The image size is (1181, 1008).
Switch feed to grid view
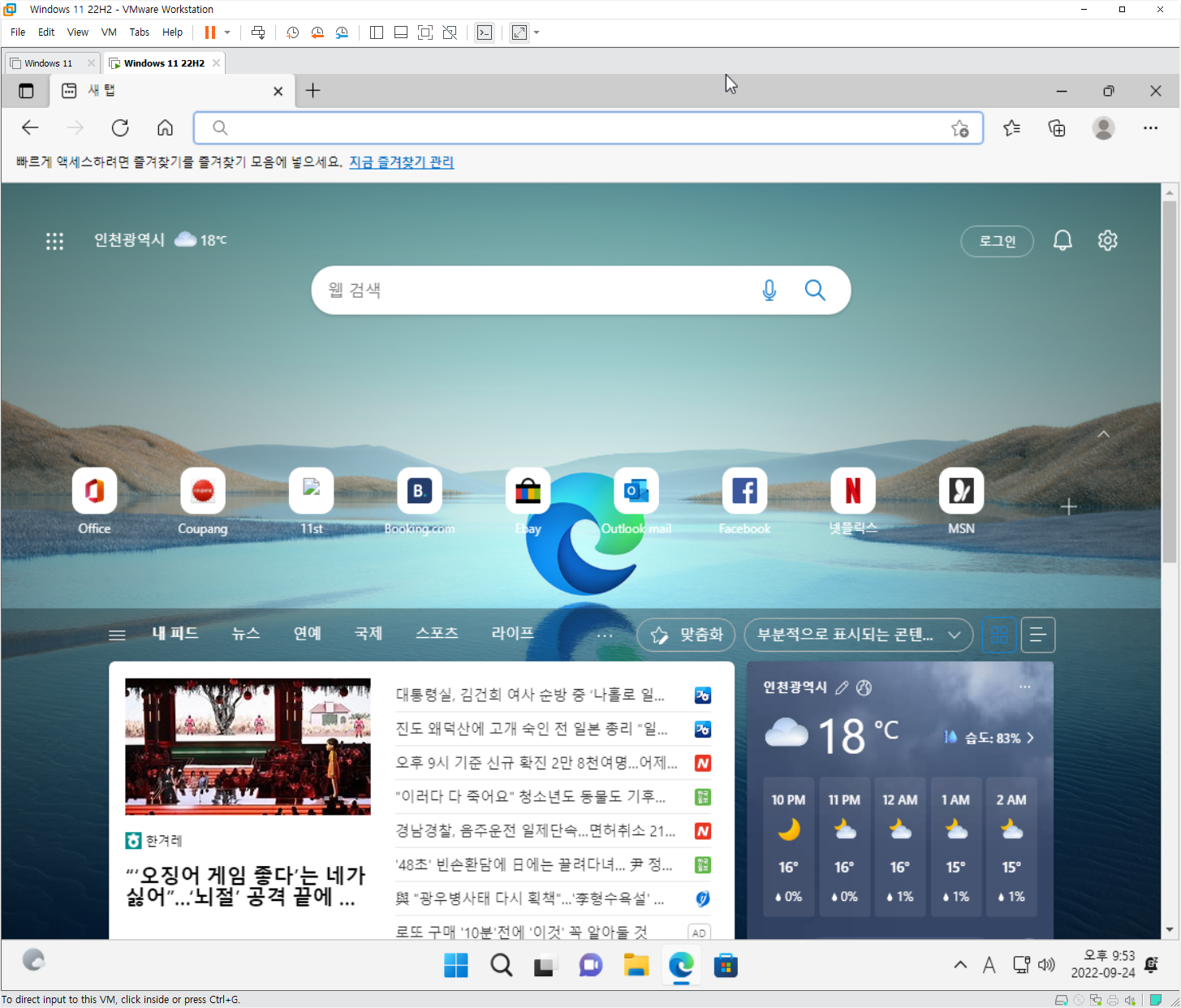[x=999, y=635]
